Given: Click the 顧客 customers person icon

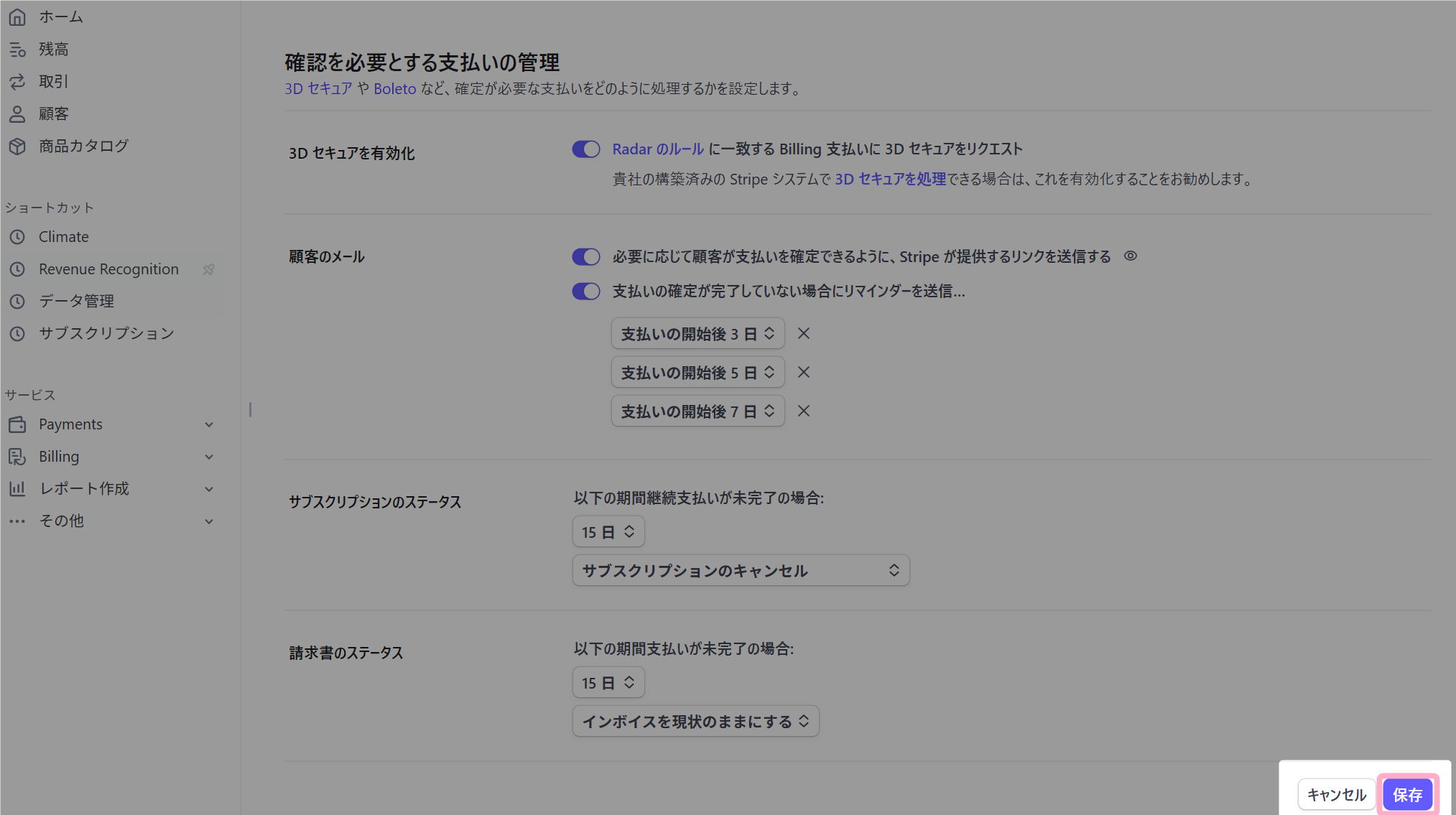Looking at the screenshot, I should tap(17, 114).
